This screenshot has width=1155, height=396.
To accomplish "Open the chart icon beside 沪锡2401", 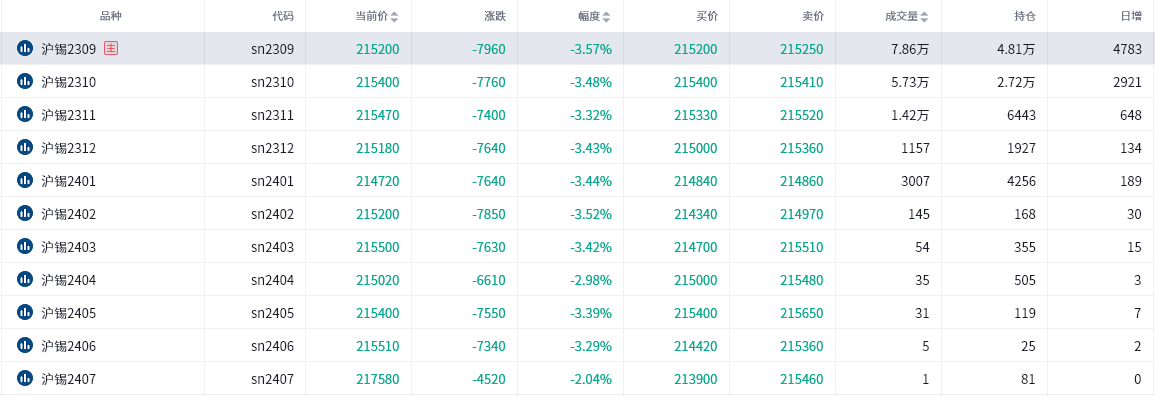I will point(25,180).
